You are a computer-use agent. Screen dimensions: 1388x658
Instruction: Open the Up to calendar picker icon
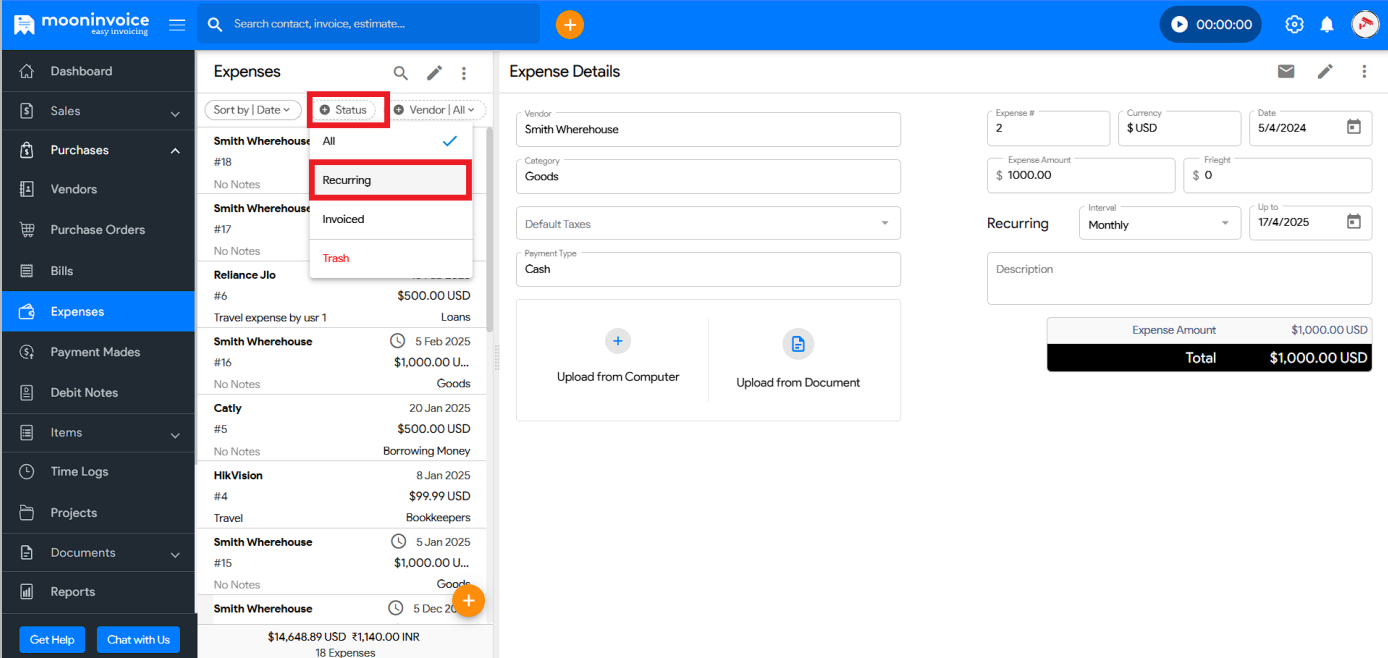(1354, 222)
